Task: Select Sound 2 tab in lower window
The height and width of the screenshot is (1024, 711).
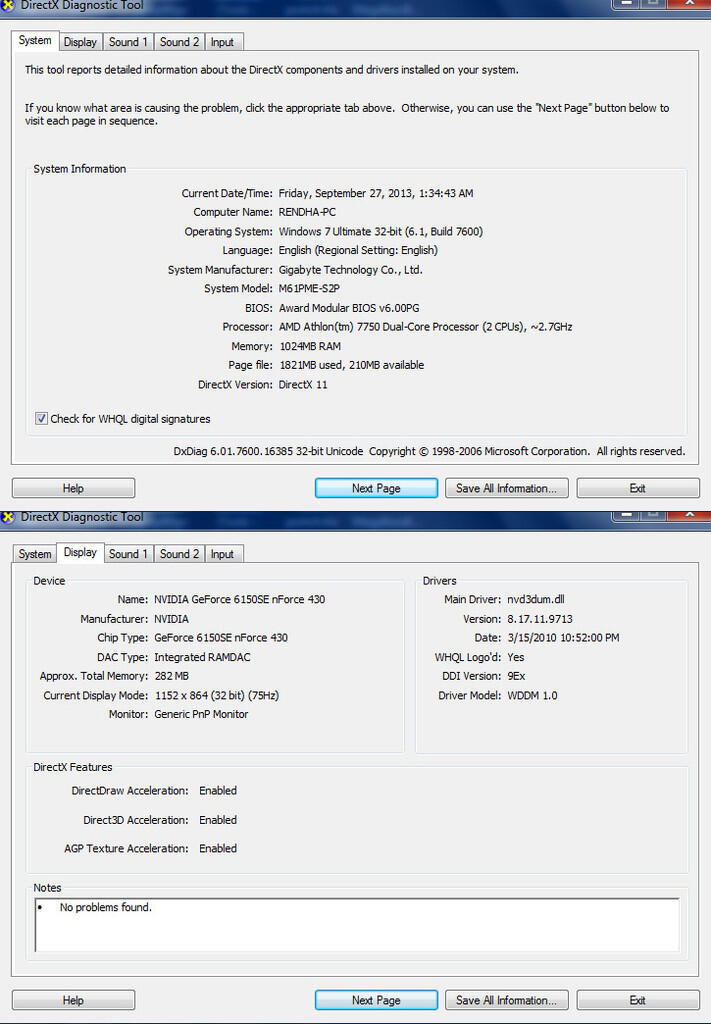Action: click(180, 554)
